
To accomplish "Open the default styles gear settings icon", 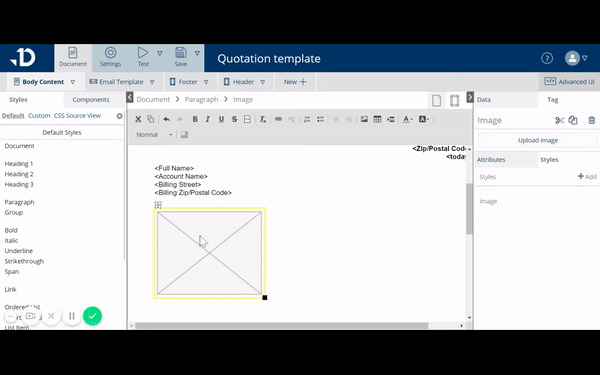I will click(x=119, y=116).
